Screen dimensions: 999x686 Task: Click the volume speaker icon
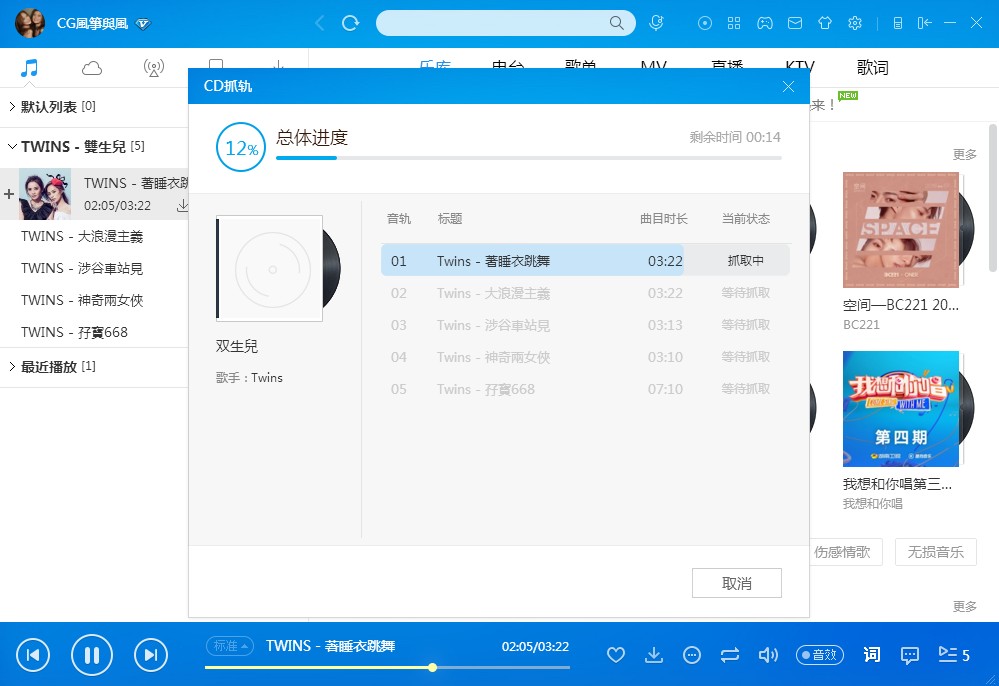tap(768, 655)
